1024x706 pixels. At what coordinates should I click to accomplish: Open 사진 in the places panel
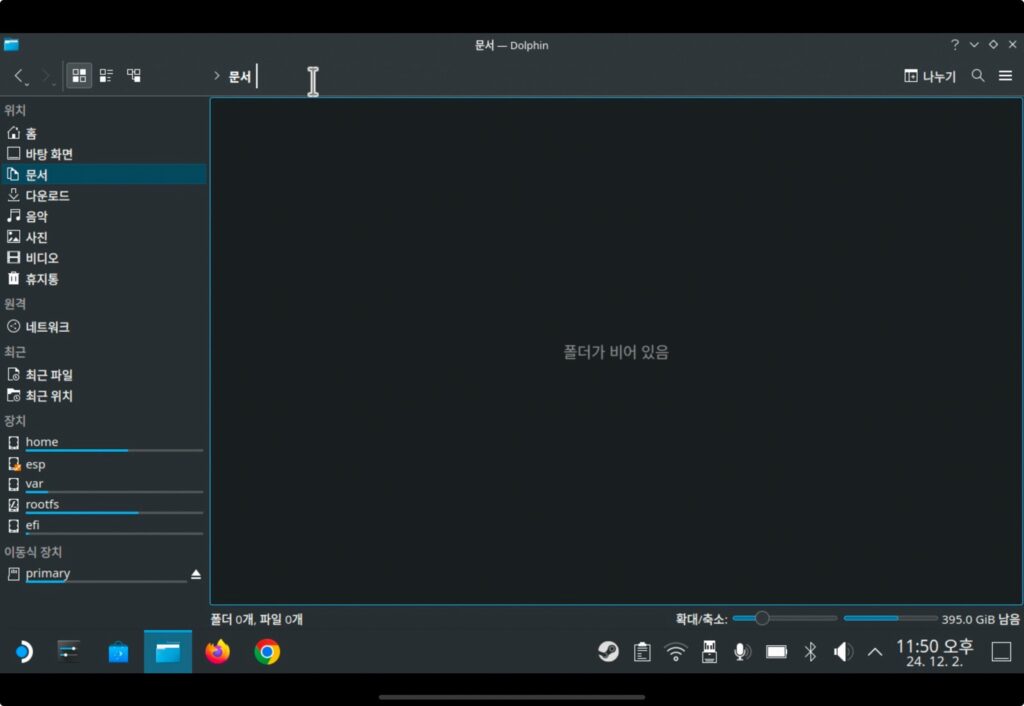tap(104, 237)
